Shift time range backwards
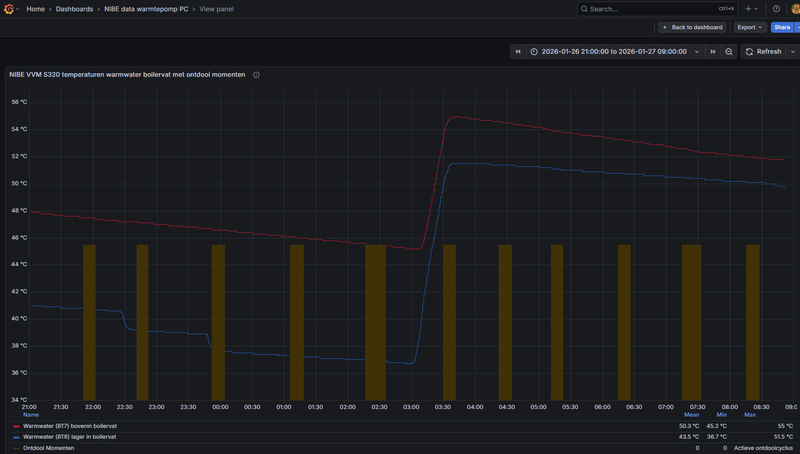This screenshot has width=800, height=454. coord(518,52)
